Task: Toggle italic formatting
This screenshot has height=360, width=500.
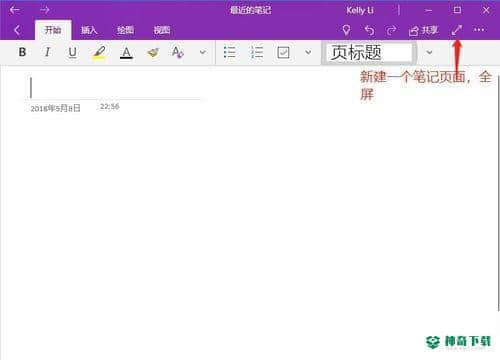Action: [x=47, y=52]
